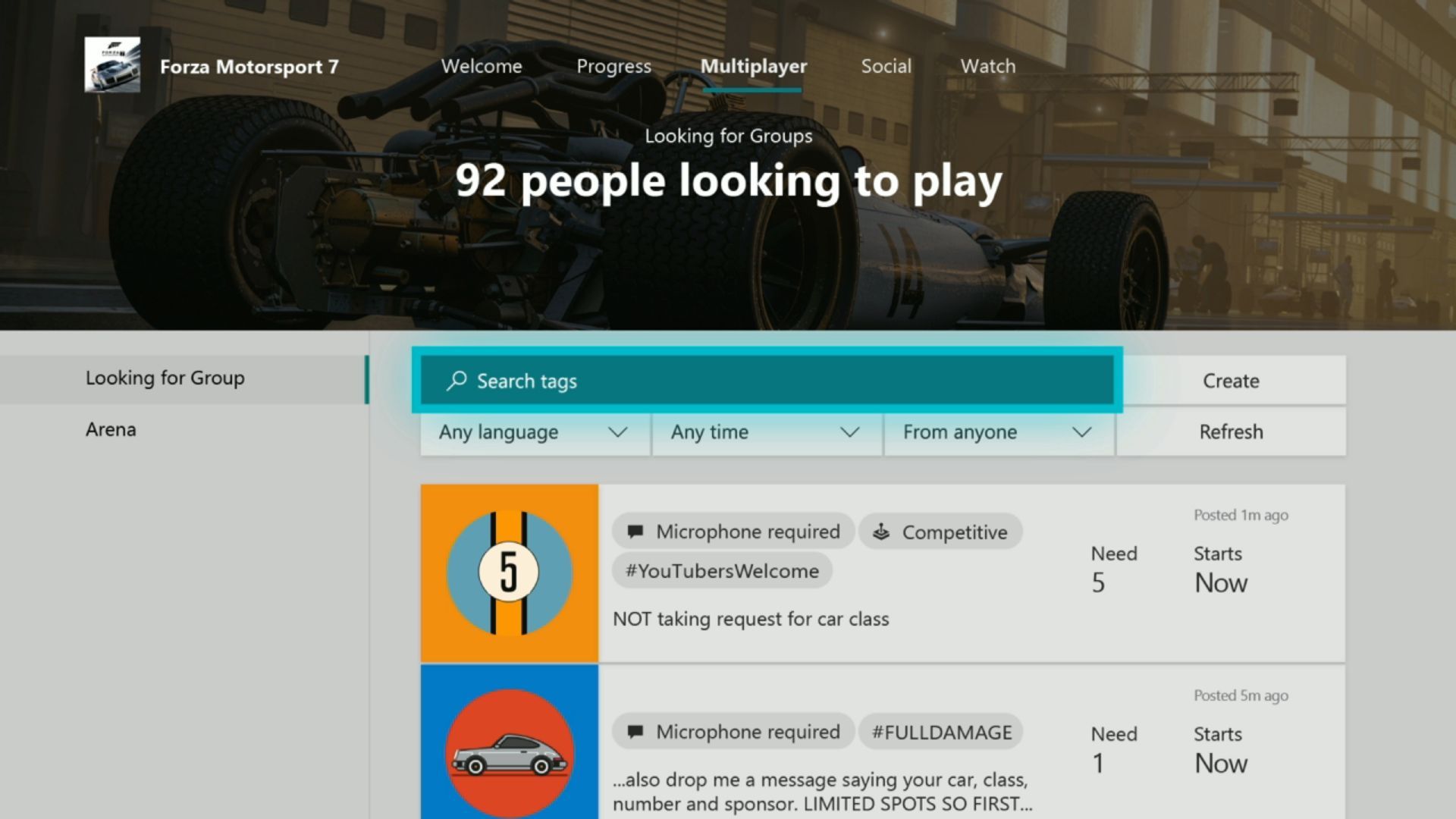Image resolution: width=1456 pixels, height=819 pixels.
Task: Click the Create button
Action: tap(1230, 381)
